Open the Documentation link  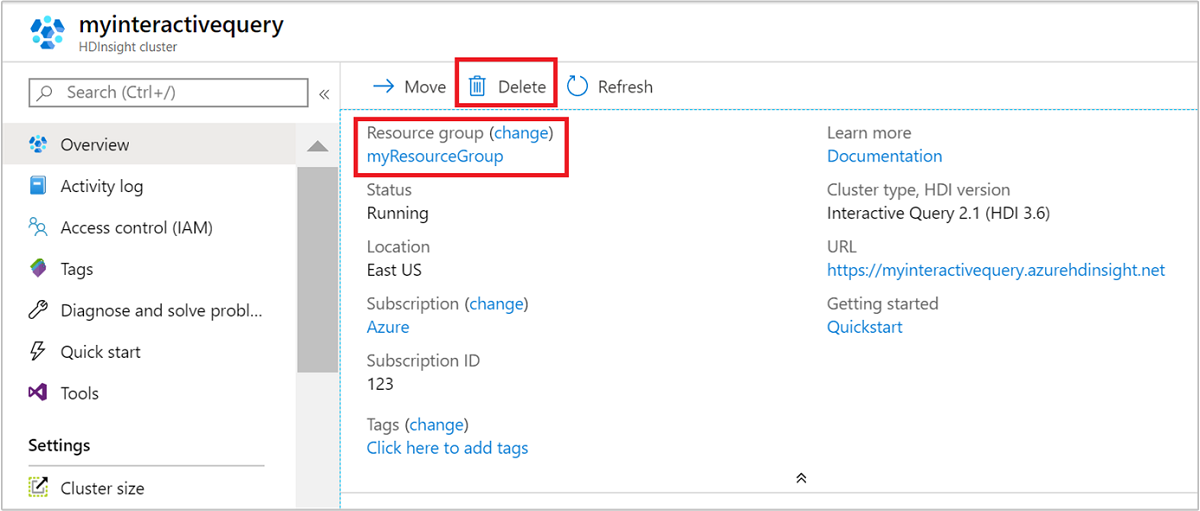click(x=884, y=156)
